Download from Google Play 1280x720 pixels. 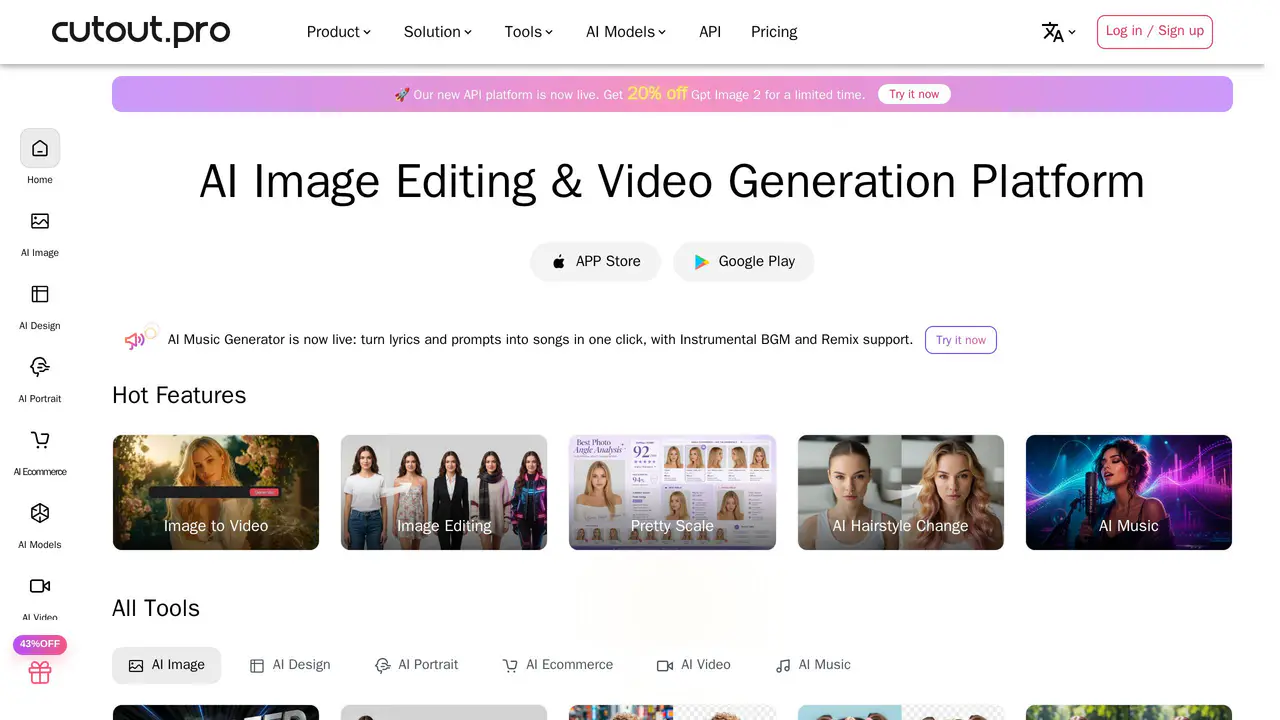click(x=744, y=261)
